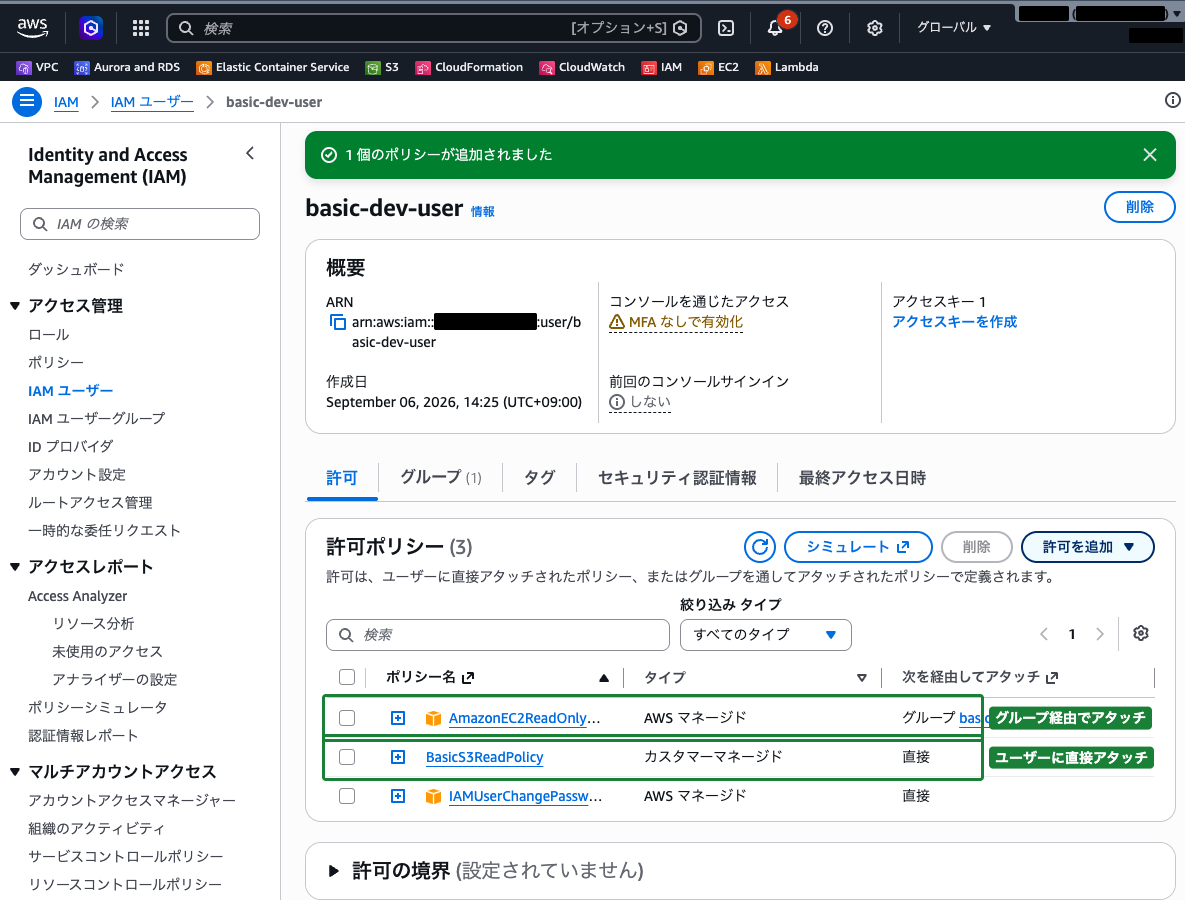This screenshot has width=1185, height=900.
Task: Open Elastic Container Service shortcut
Action: [x=273, y=67]
